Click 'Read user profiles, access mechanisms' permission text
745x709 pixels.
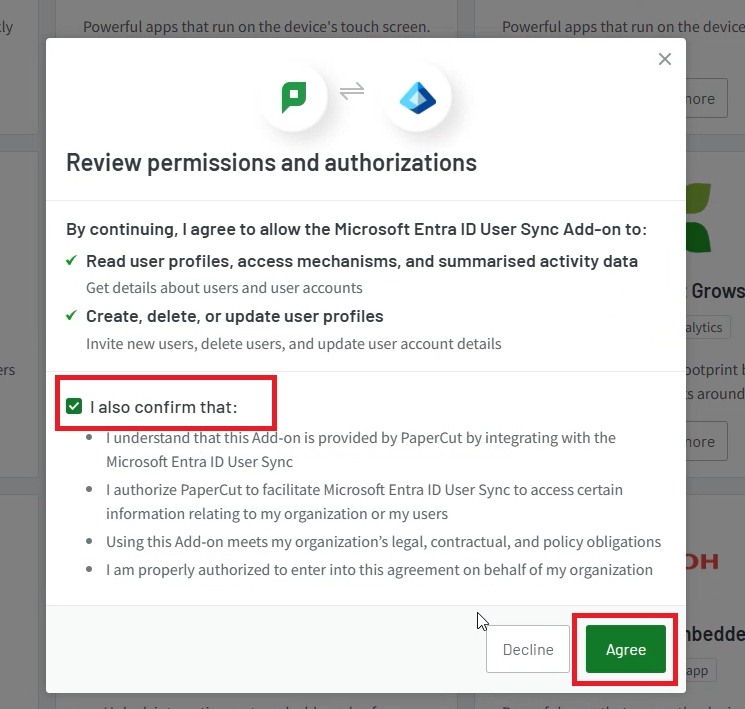pos(362,261)
